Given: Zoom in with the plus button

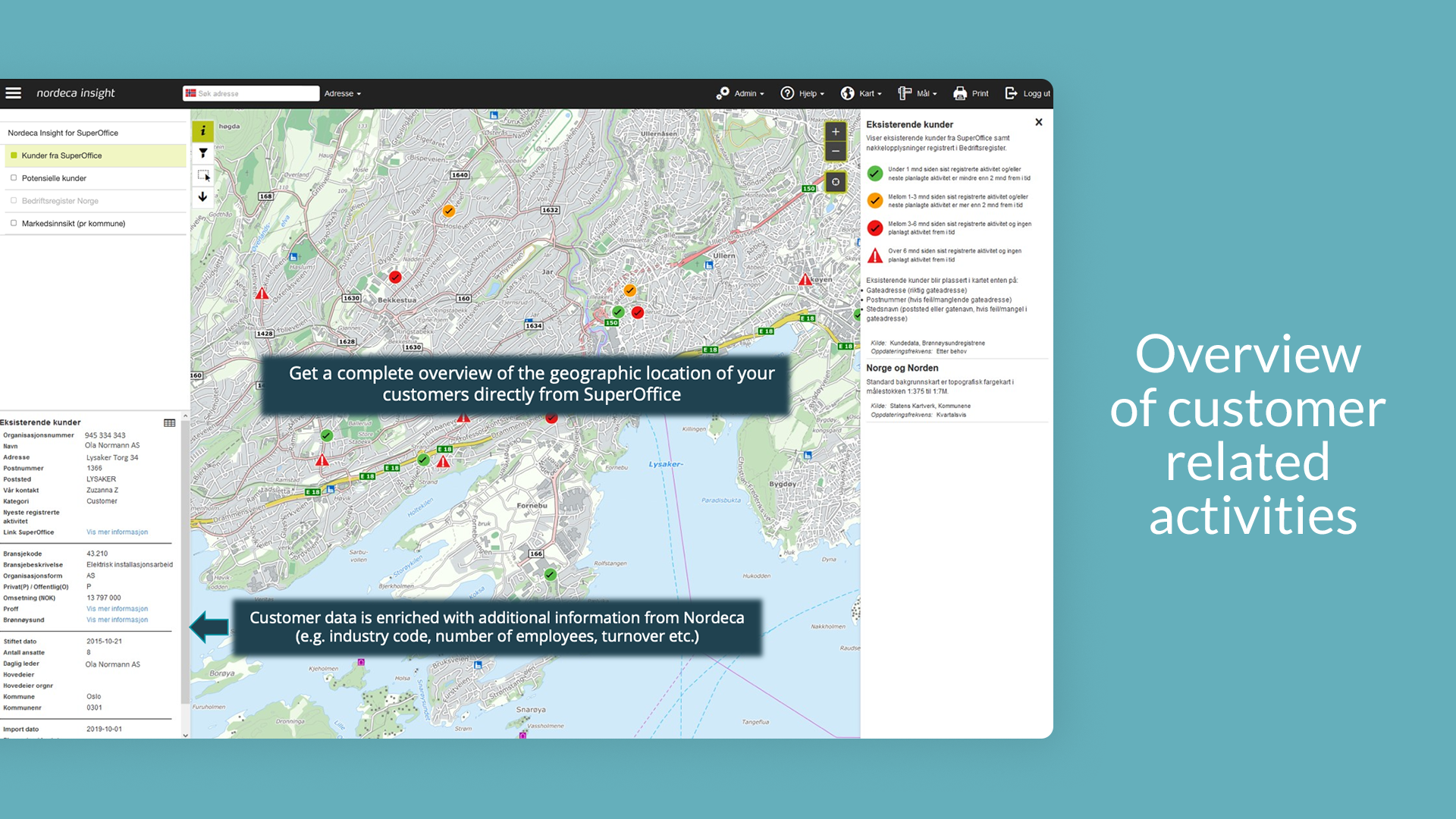Looking at the screenshot, I should click(835, 131).
